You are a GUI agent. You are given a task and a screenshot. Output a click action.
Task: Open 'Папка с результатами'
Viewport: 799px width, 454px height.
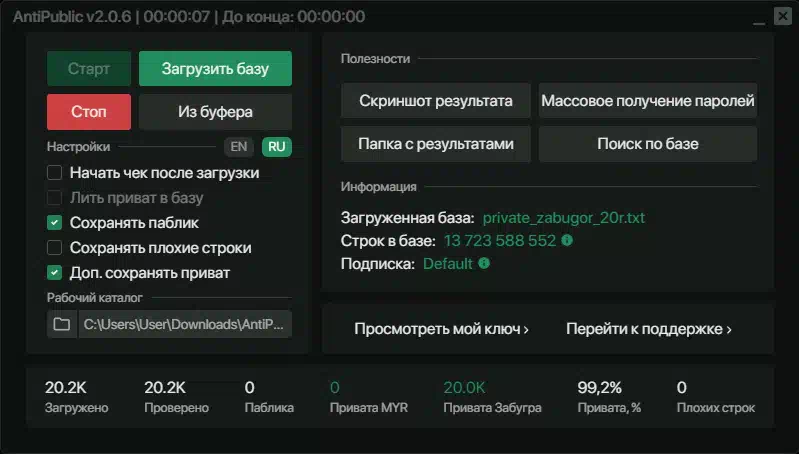436,144
